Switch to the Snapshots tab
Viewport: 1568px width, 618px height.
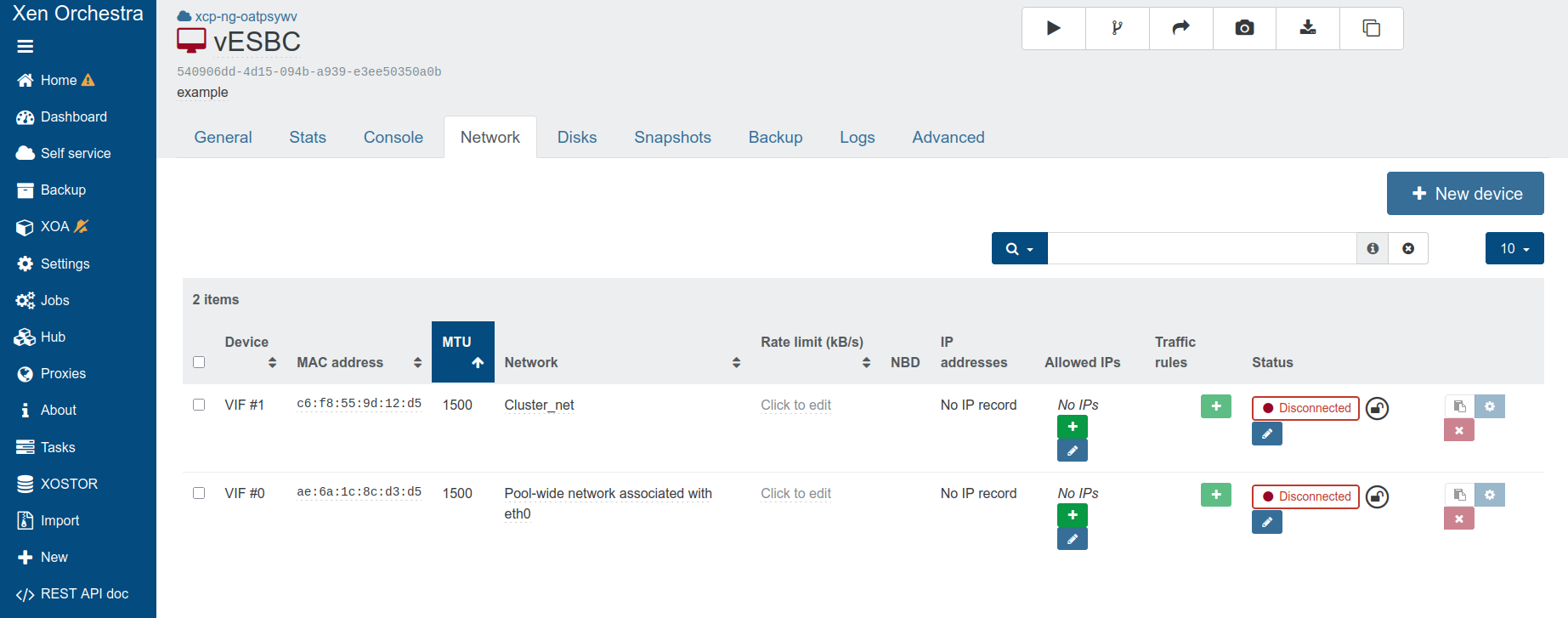point(672,138)
